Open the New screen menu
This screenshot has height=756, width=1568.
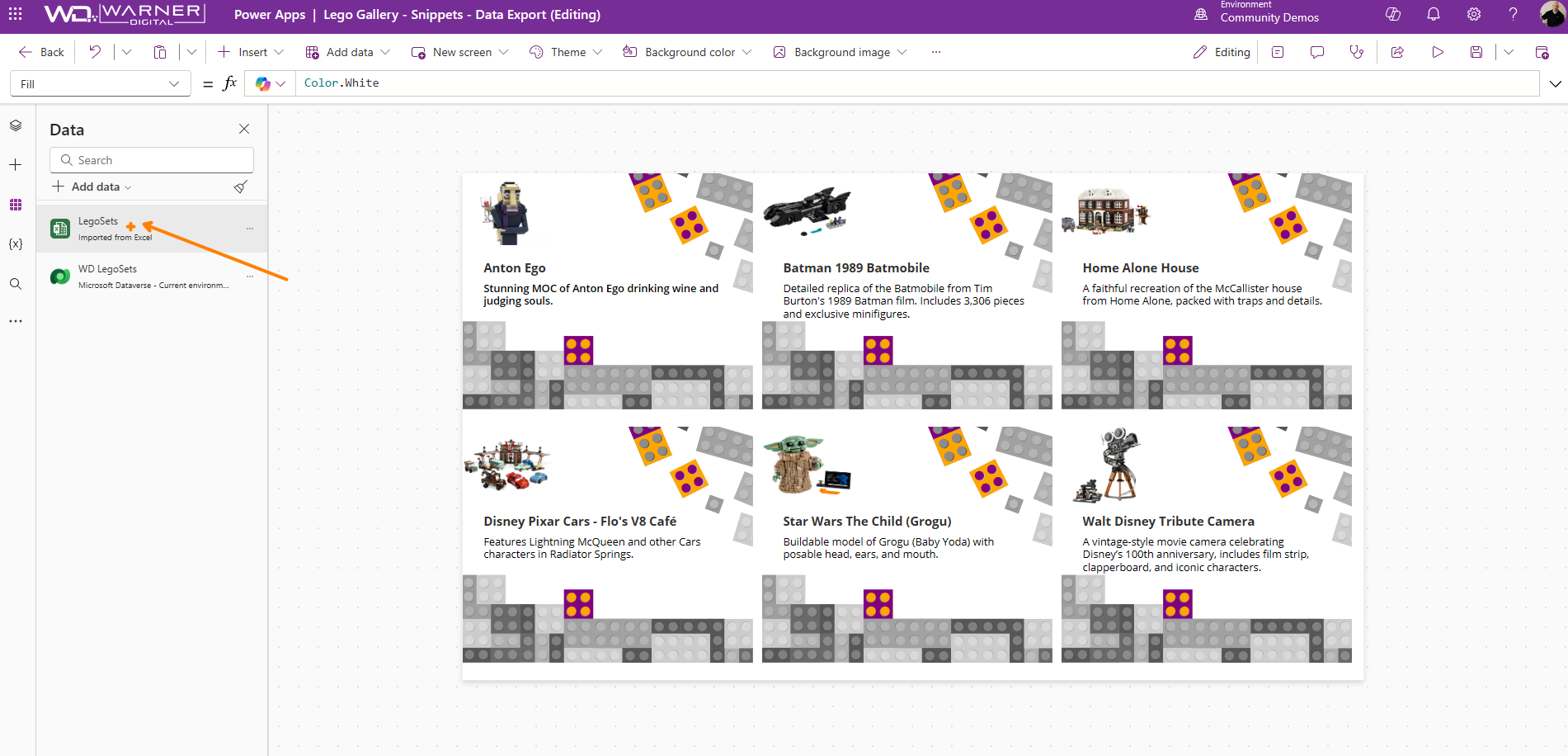[459, 52]
